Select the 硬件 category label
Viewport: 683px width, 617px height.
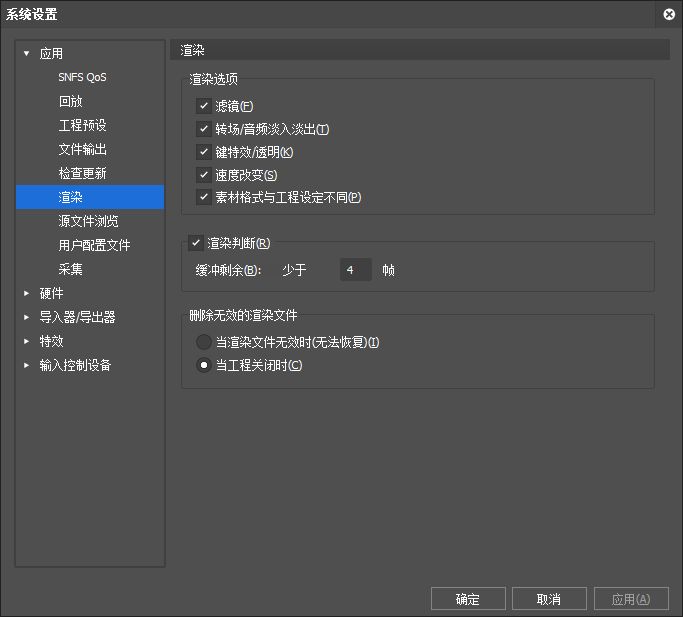pos(51,293)
